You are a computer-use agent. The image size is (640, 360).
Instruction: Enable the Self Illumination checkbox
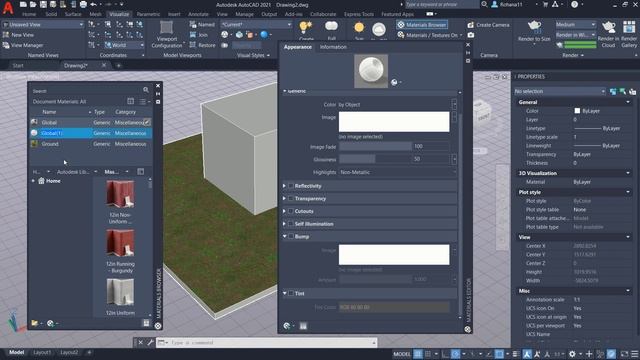pyautogui.click(x=291, y=224)
